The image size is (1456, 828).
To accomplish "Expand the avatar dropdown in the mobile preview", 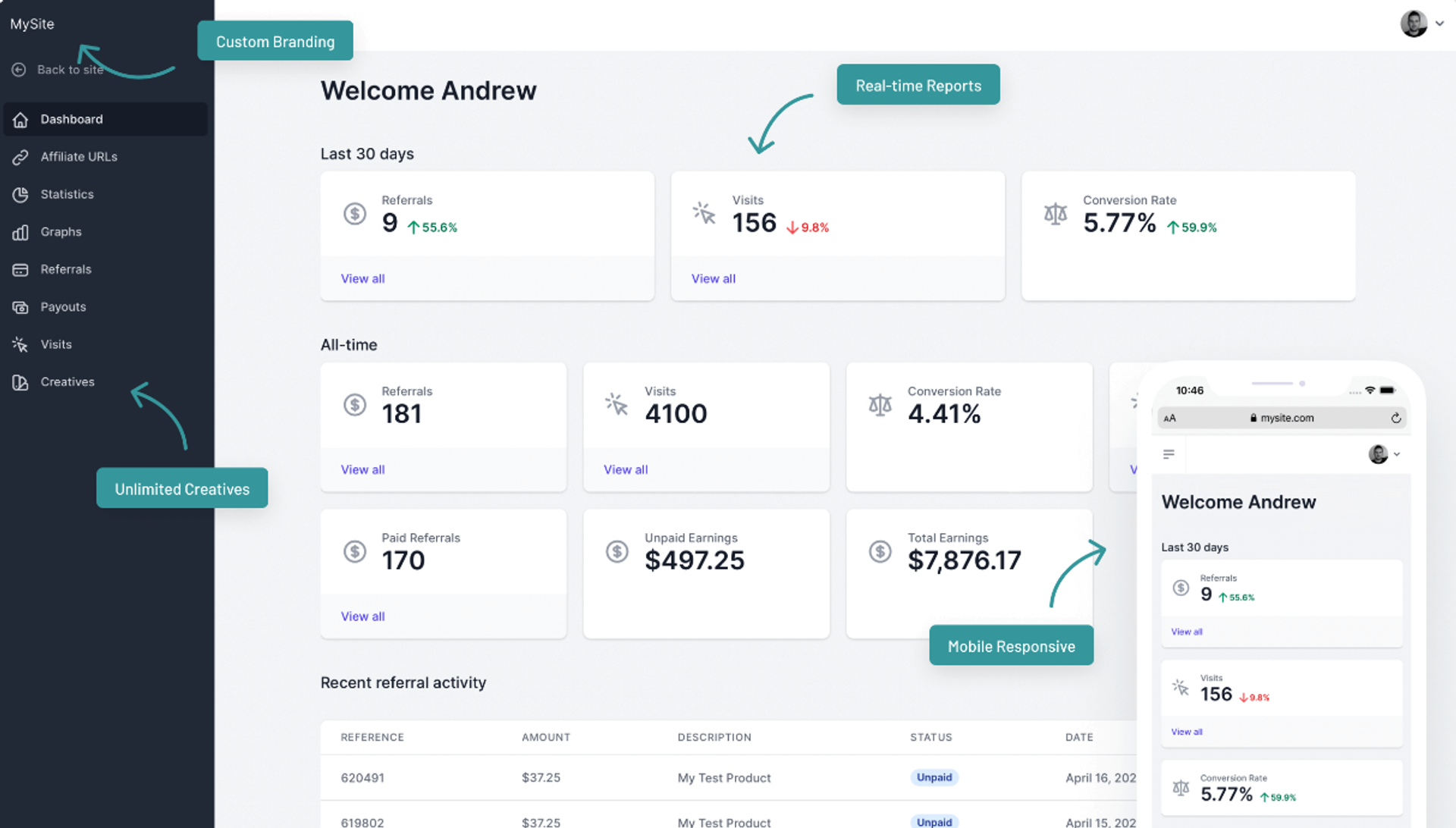I will 1396,454.
